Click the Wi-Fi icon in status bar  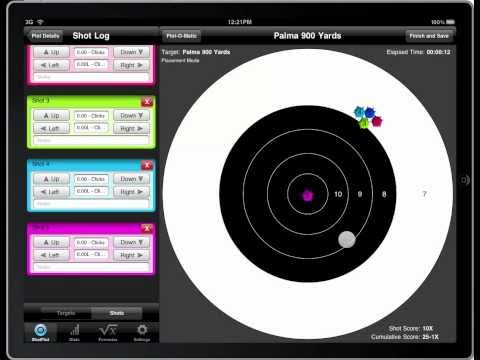(40, 22)
